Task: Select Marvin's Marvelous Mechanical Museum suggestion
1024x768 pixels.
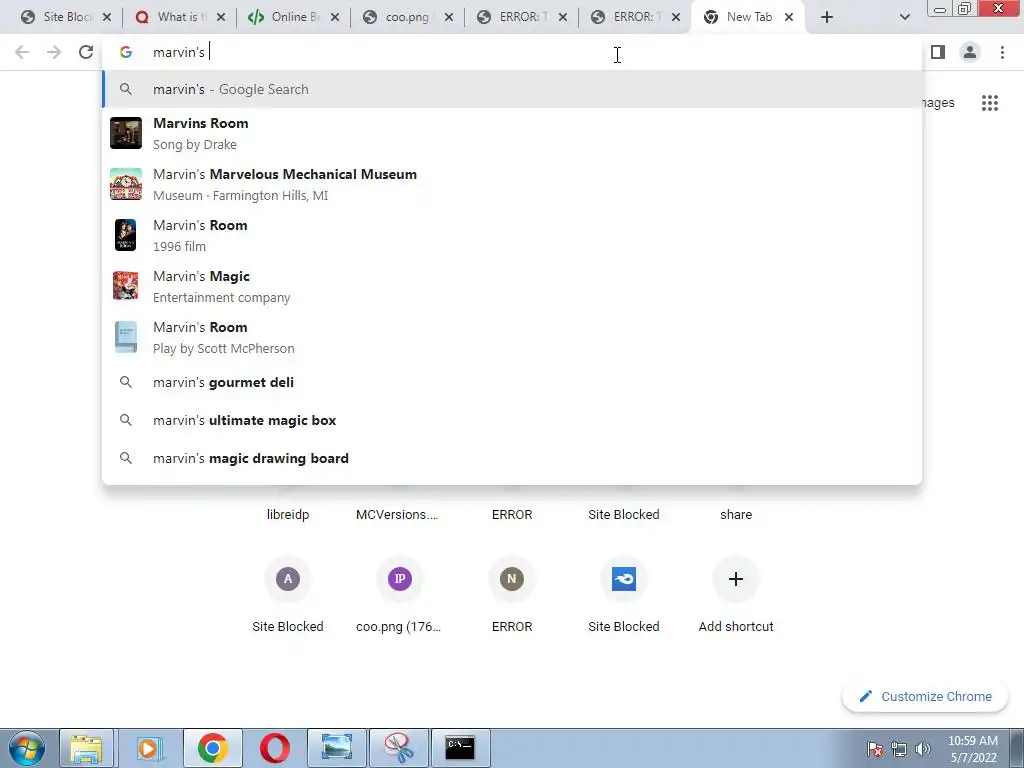Action: tap(512, 184)
